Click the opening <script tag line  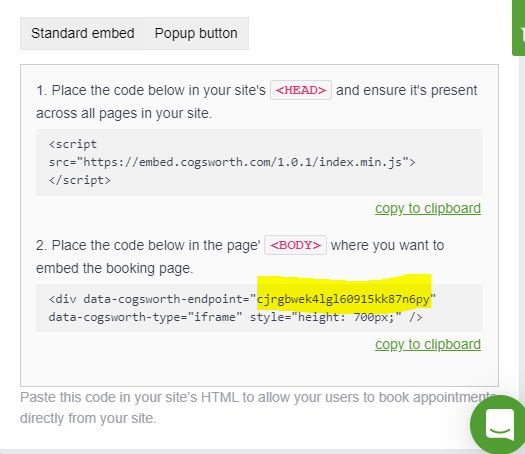click(x=73, y=144)
